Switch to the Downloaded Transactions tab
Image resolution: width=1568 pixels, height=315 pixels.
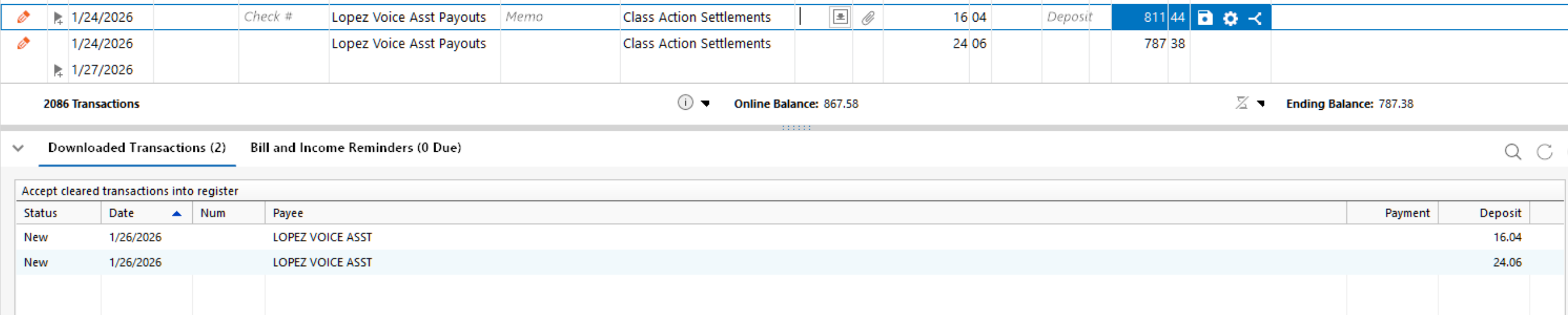[x=137, y=148]
